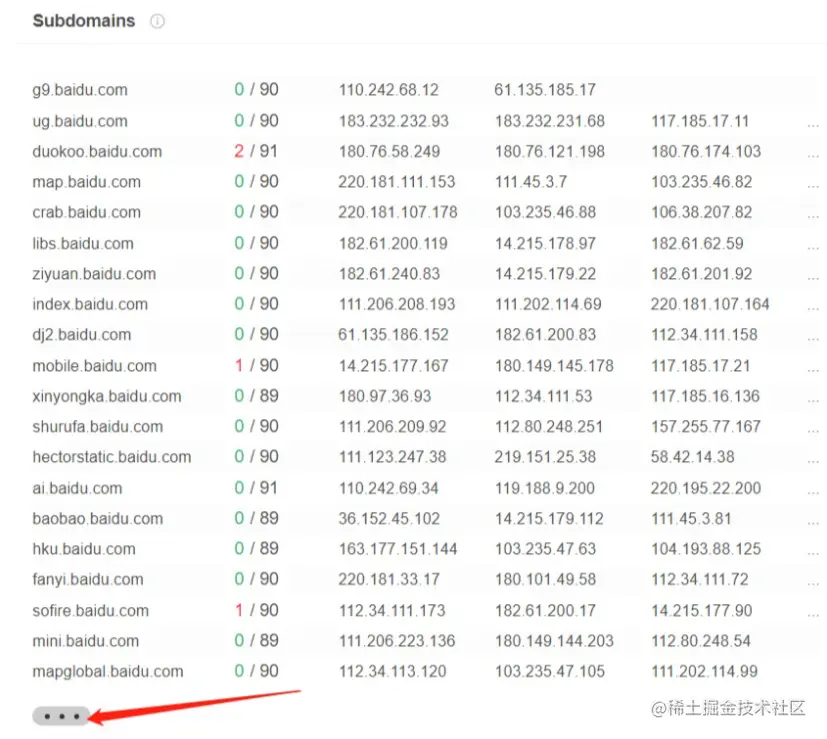Image resolution: width=827 pixels, height=739 pixels.
Task: Open the fanyi.baidu.com subdomain
Action: pos(88,579)
